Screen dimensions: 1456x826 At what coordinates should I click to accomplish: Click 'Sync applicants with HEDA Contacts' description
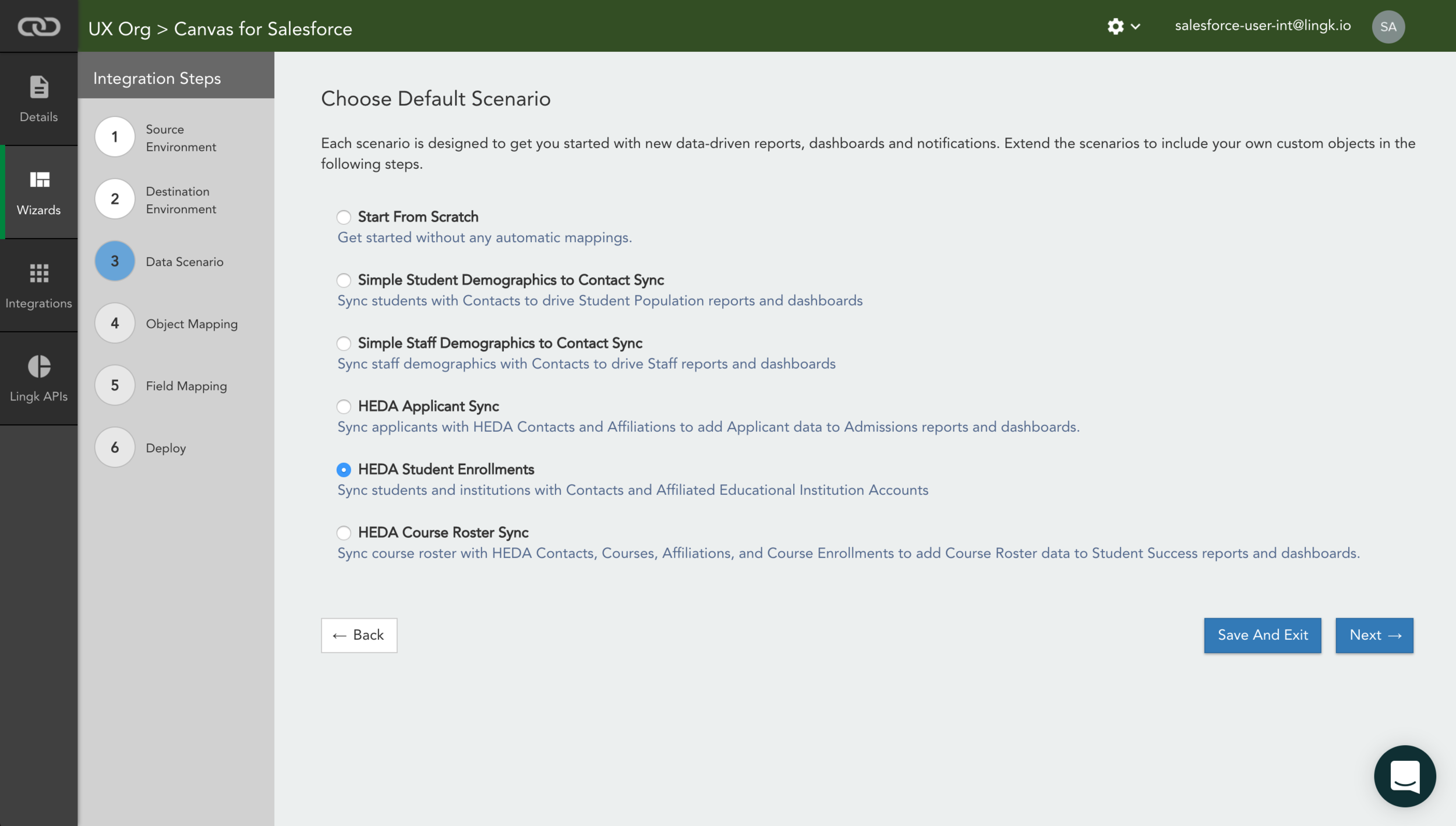[708, 427]
